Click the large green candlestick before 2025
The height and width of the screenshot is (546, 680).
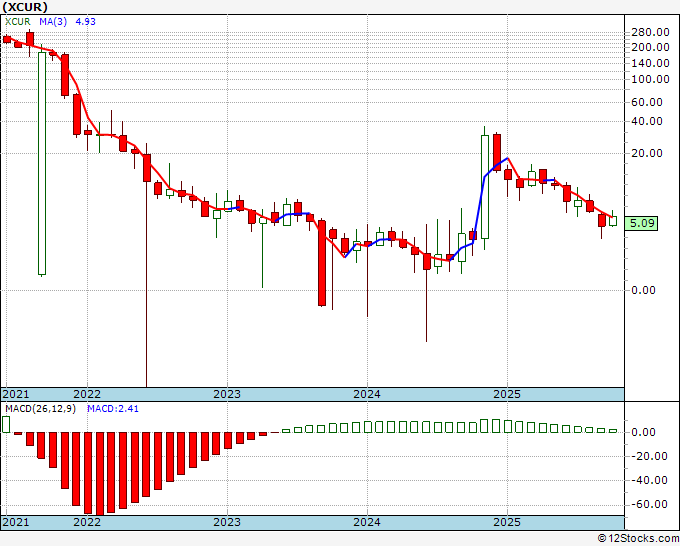[485, 187]
